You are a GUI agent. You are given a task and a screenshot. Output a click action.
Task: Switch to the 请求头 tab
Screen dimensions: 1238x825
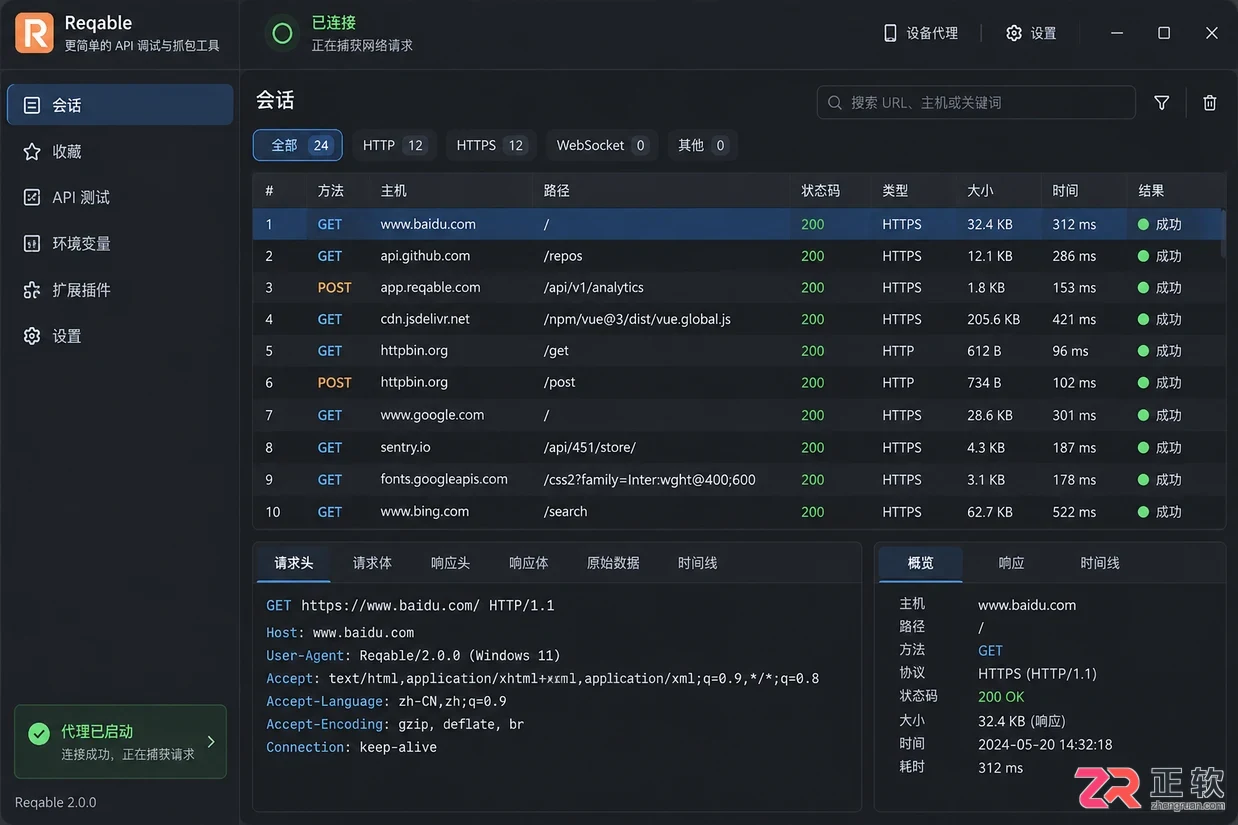click(x=294, y=563)
